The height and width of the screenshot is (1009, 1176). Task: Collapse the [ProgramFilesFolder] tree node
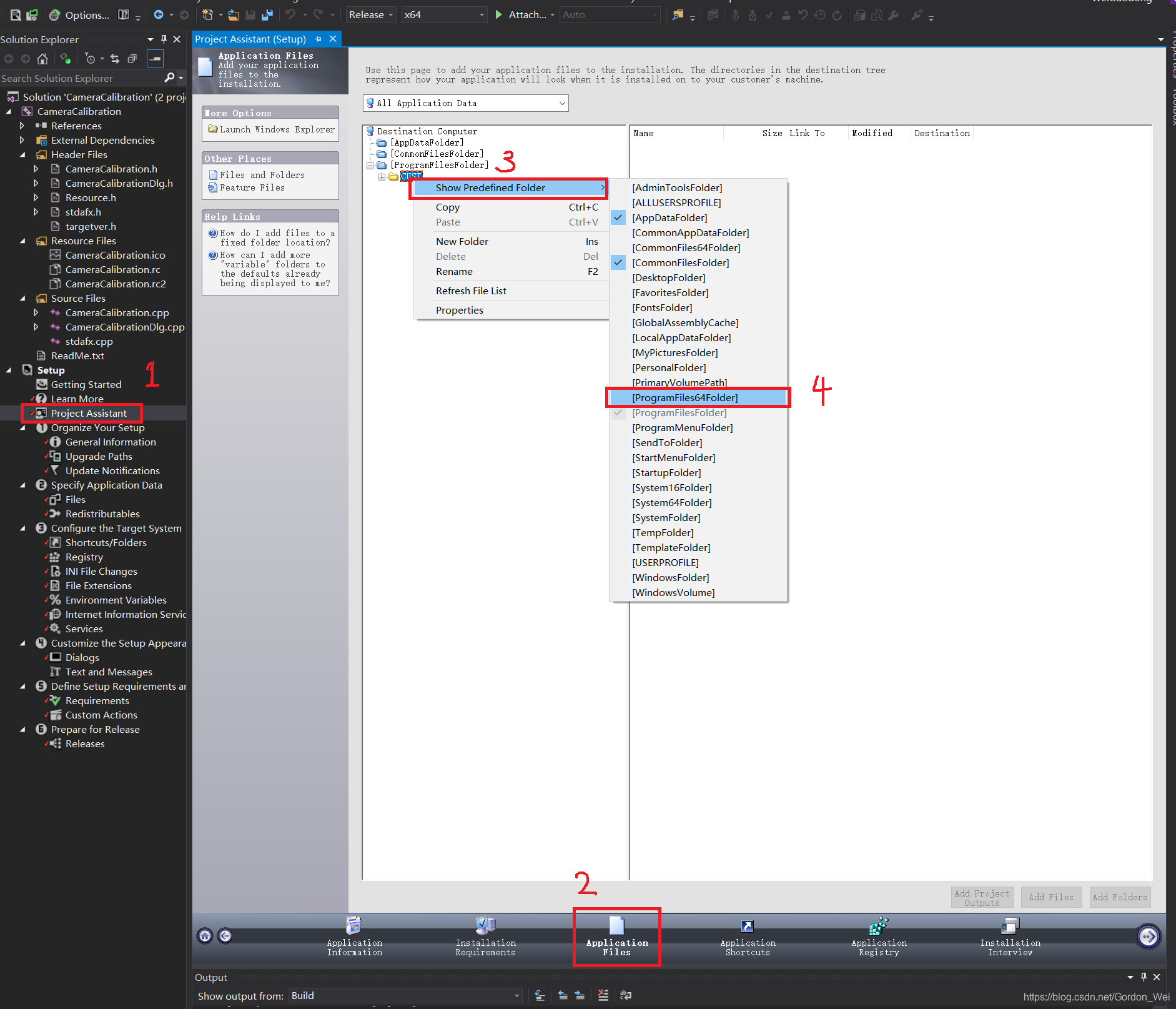(x=370, y=166)
